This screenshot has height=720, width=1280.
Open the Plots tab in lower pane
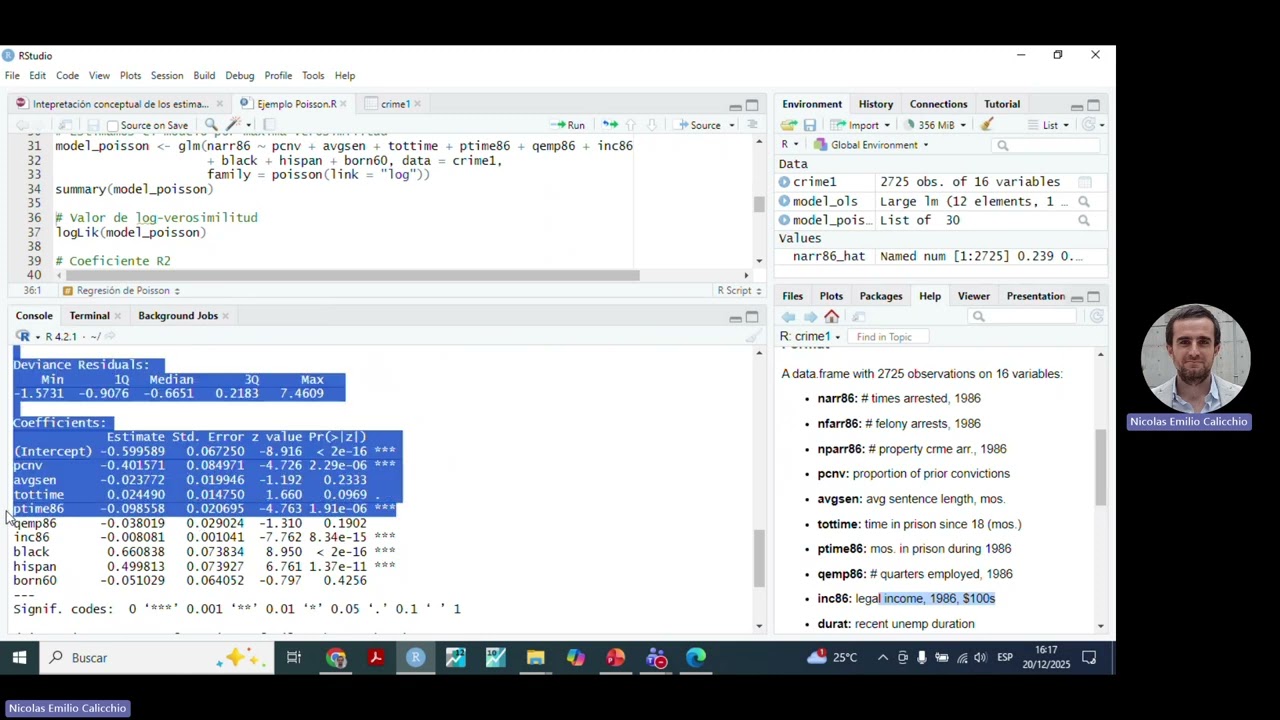click(x=831, y=296)
